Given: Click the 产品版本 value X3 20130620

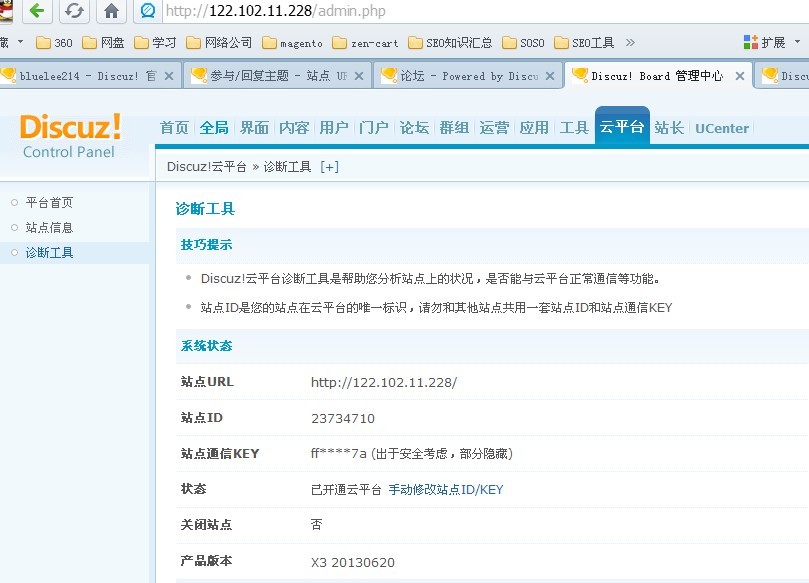Looking at the screenshot, I should tap(353, 562).
